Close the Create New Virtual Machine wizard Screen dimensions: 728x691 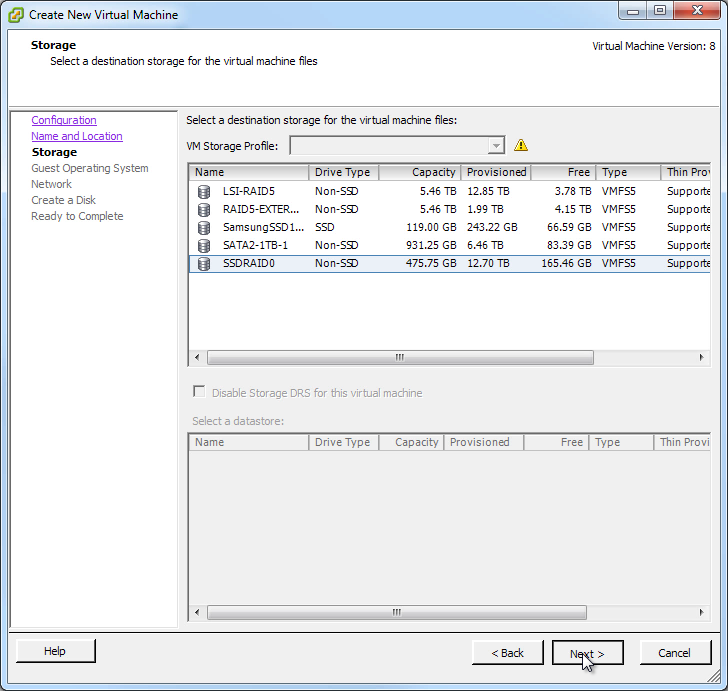coord(697,10)
